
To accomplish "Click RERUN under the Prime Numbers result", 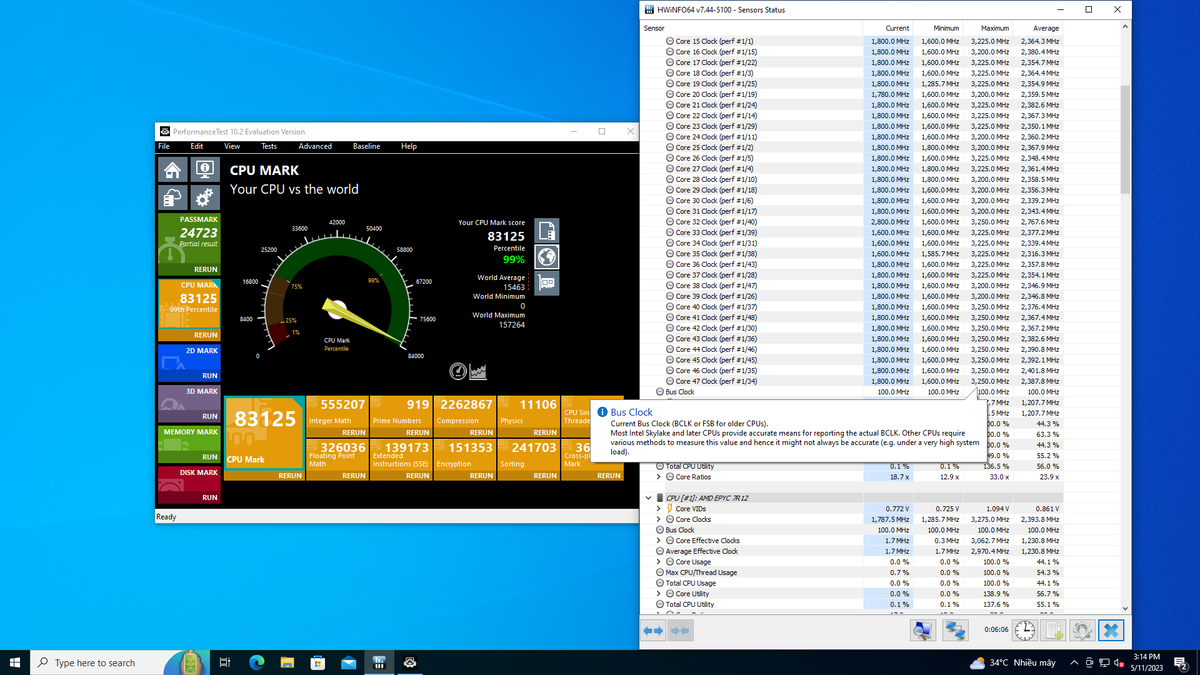I will click(x=417, y=433).
